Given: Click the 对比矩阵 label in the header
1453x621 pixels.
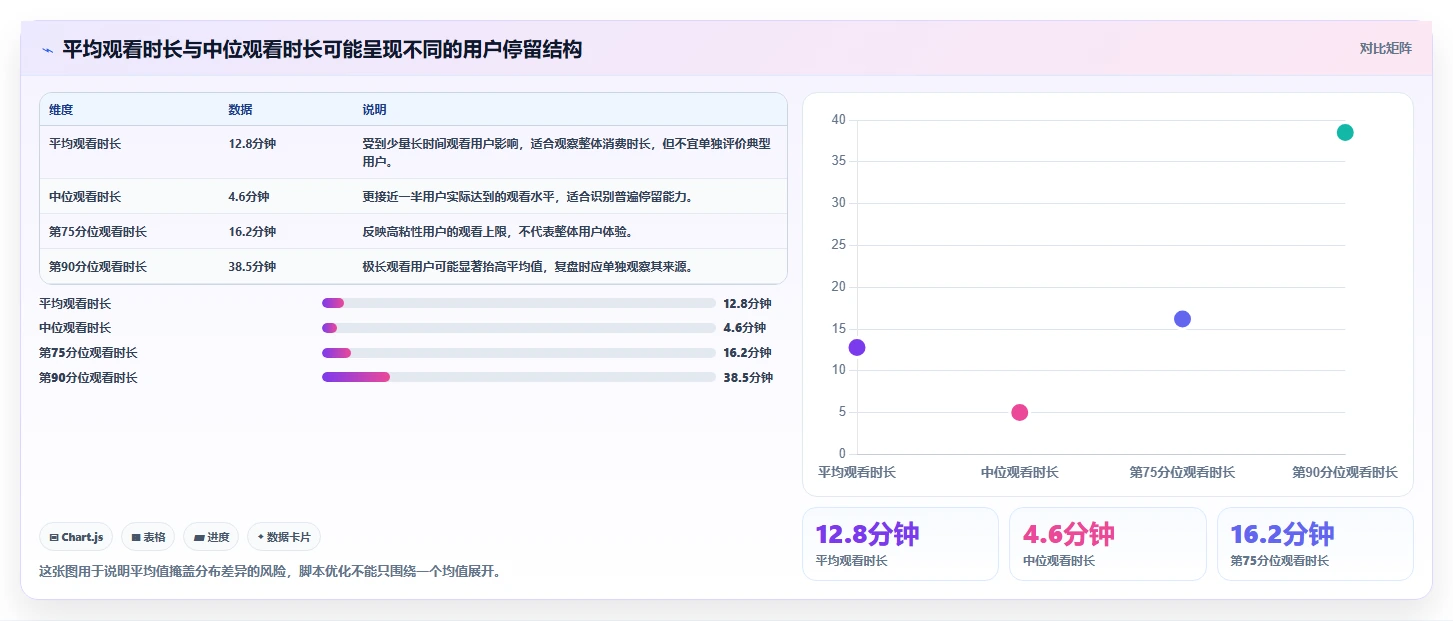Looking at the screenshot, I should [x=1385, y=48].
